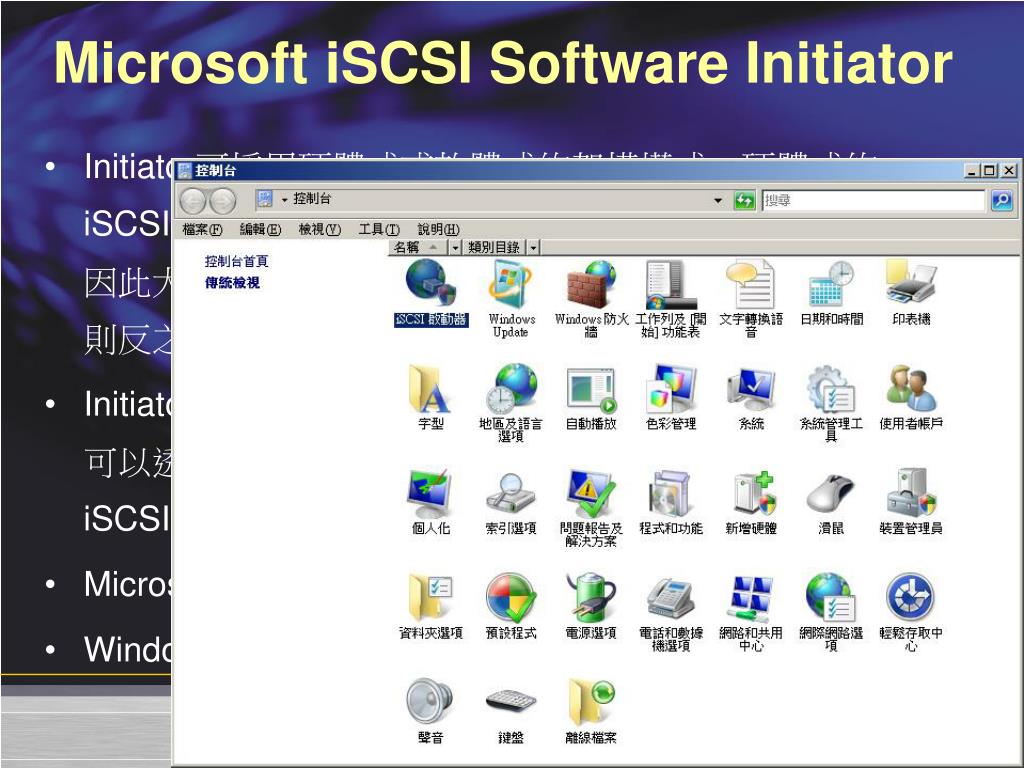
Task: Click the search magnifier button
Action: click(x=1002, y=200)
